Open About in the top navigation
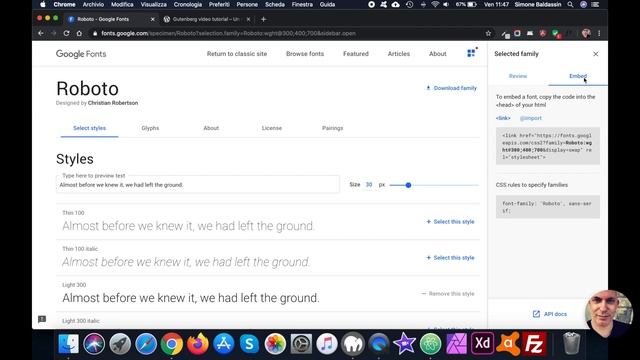Viewport: 640px width, 360px height. coord(438,53)
